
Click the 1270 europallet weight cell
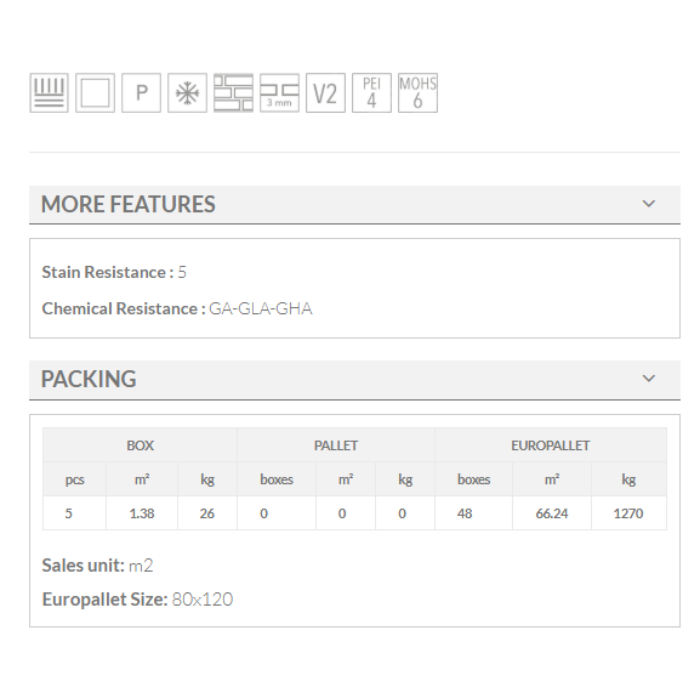628,514
